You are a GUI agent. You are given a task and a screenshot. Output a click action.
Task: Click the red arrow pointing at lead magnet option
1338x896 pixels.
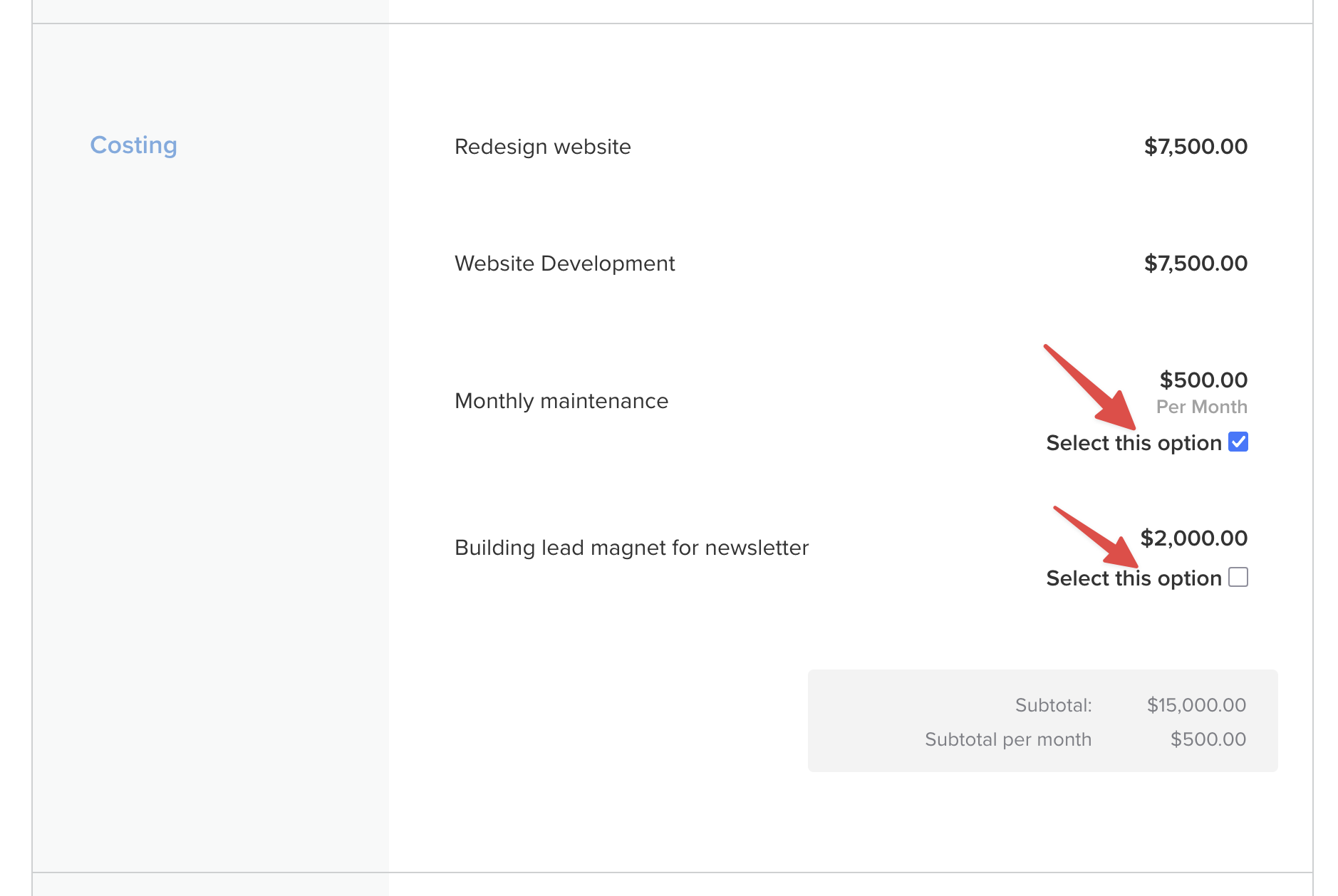1097,538
